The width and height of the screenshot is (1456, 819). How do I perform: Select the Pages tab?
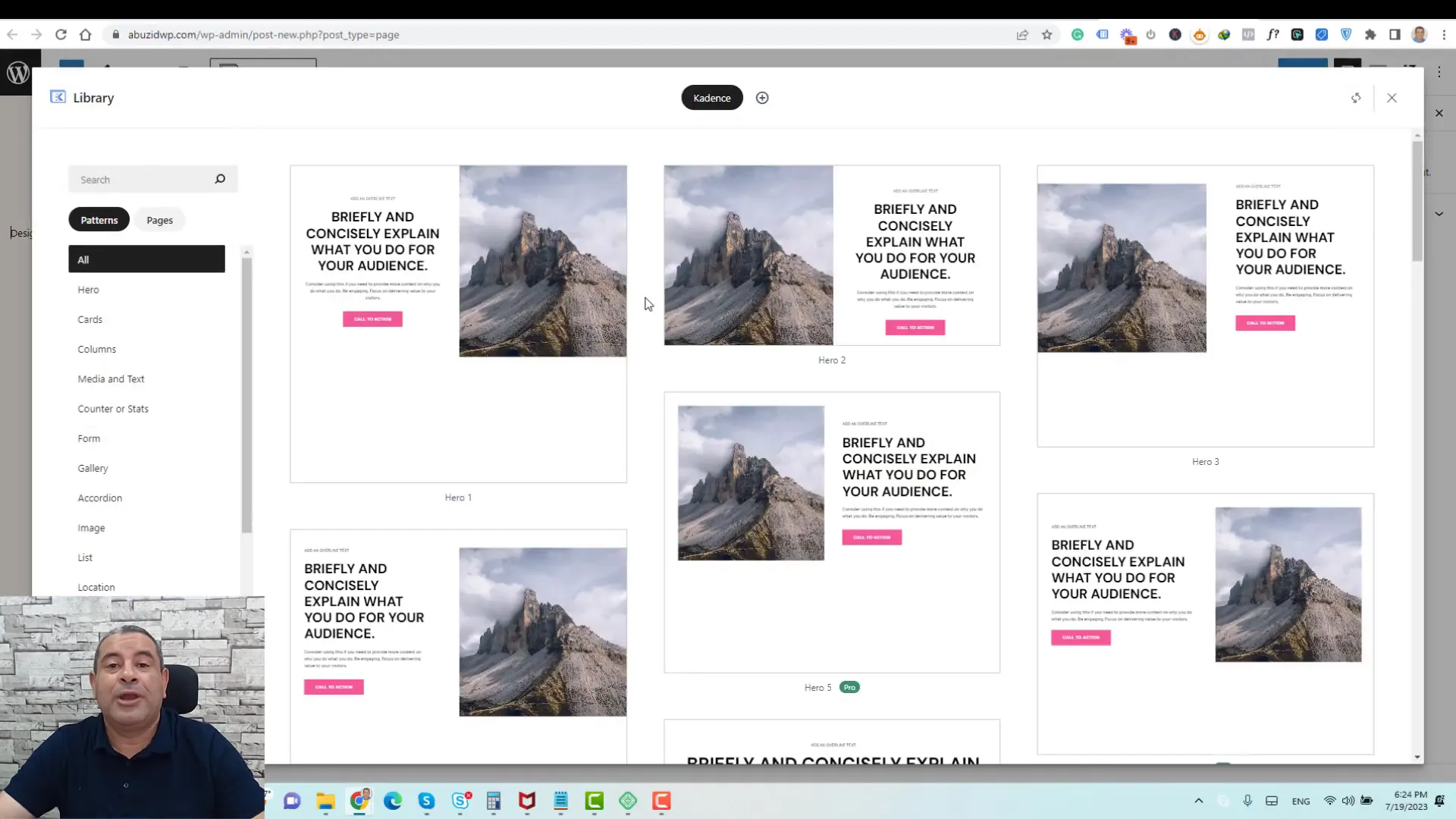coord(160,219)
